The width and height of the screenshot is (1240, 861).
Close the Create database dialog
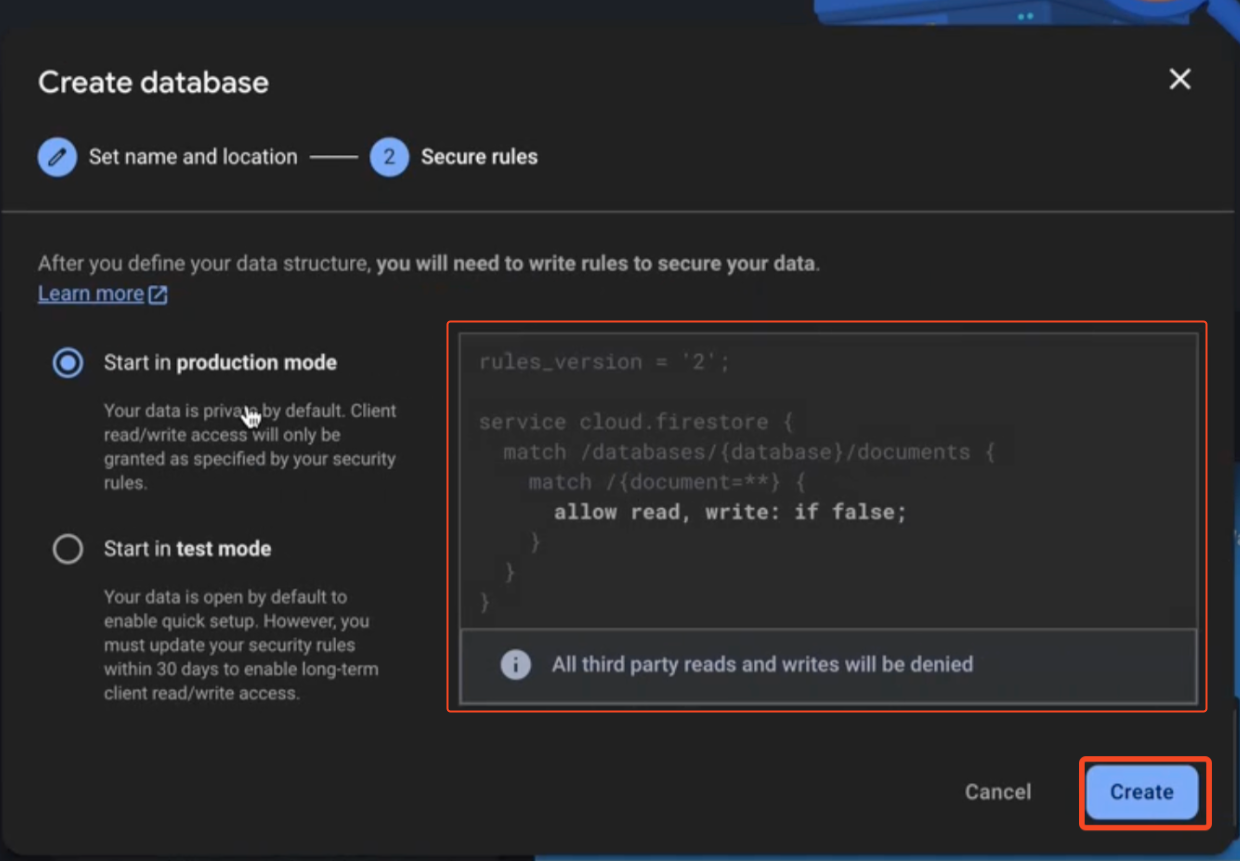[1180, 79]
